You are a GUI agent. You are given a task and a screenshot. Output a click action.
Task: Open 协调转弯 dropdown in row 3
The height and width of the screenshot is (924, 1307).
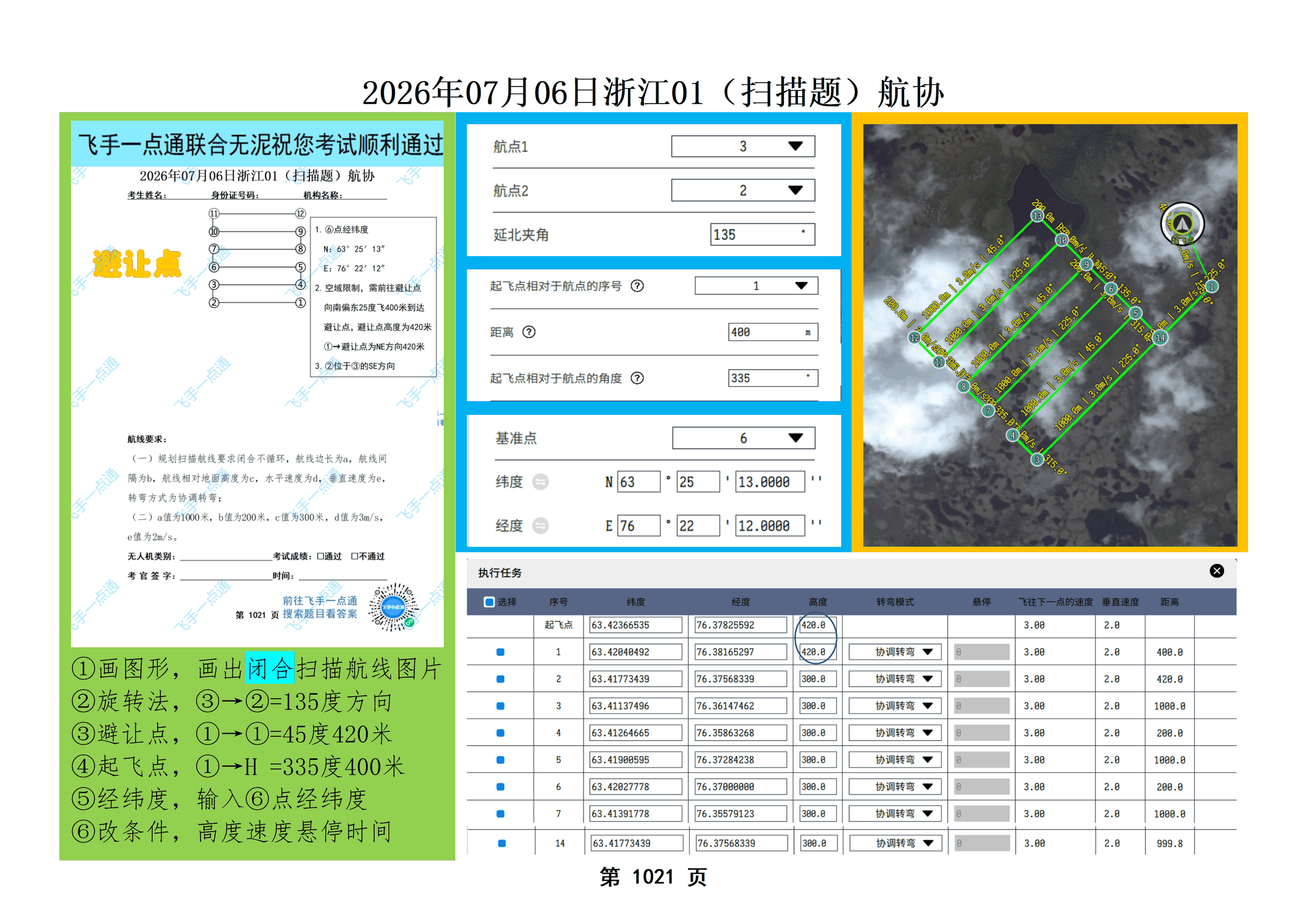(x=895, y=706)
